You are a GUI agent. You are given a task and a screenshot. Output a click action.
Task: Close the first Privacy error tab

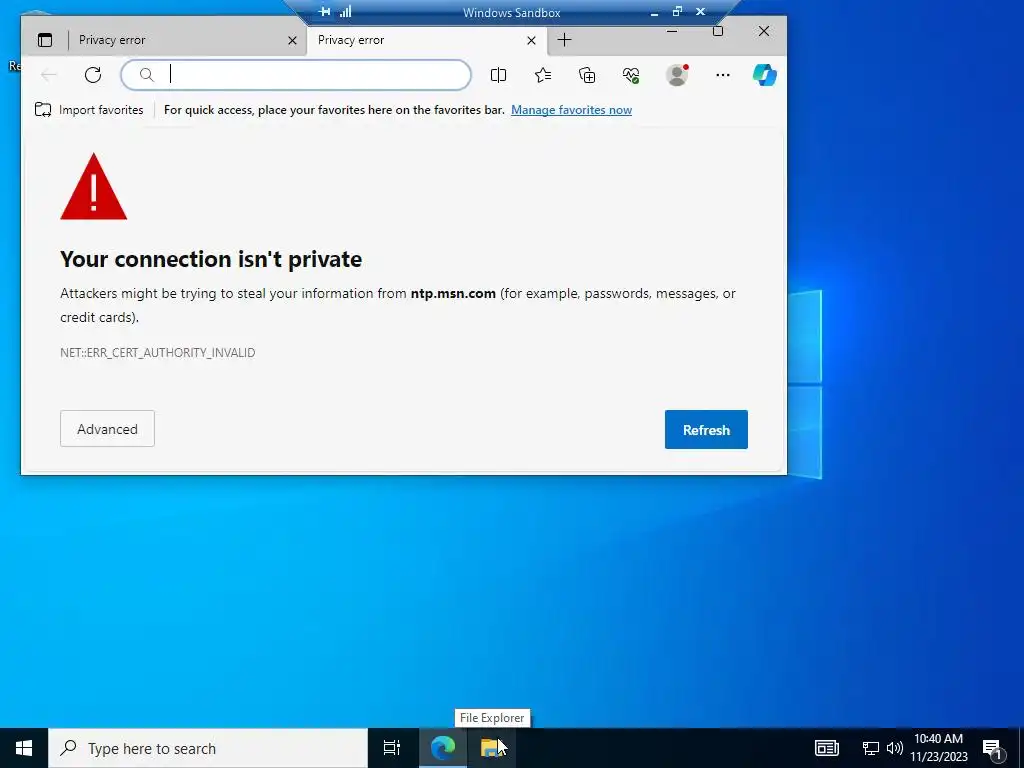tap(292, 40)
